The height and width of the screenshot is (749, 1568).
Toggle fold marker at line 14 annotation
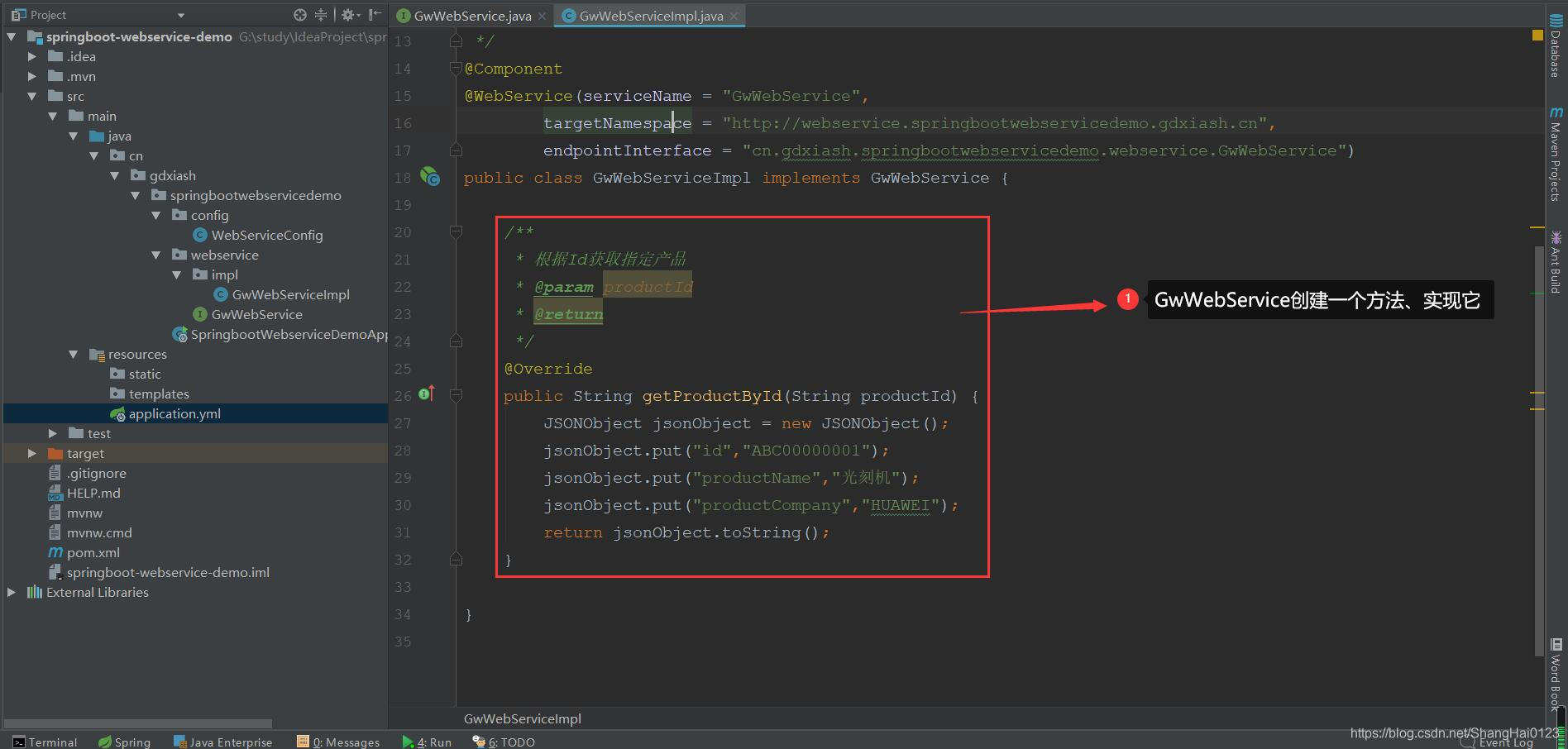click(x=456, y=69)
